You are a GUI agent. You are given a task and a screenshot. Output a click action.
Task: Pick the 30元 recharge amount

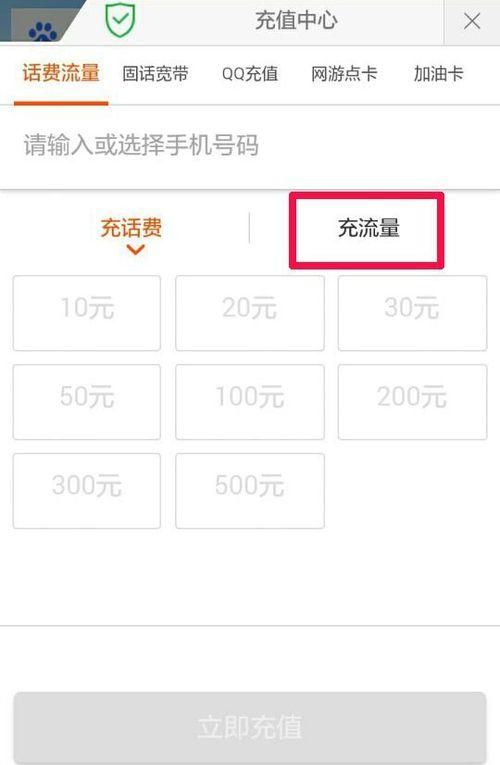(412, 313)
